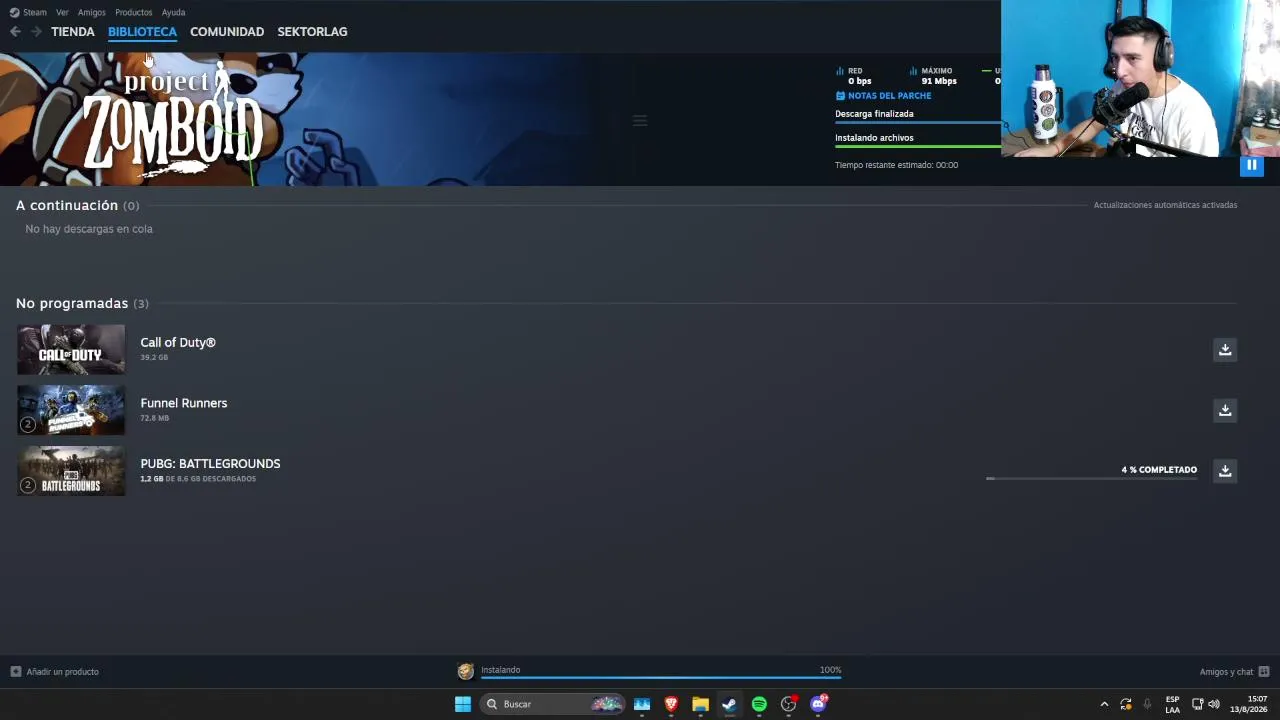Image resolution: width=1280 pixels, height=720 pixels.
Task: Show hidden system tray icons
Action: [1104, 704]
